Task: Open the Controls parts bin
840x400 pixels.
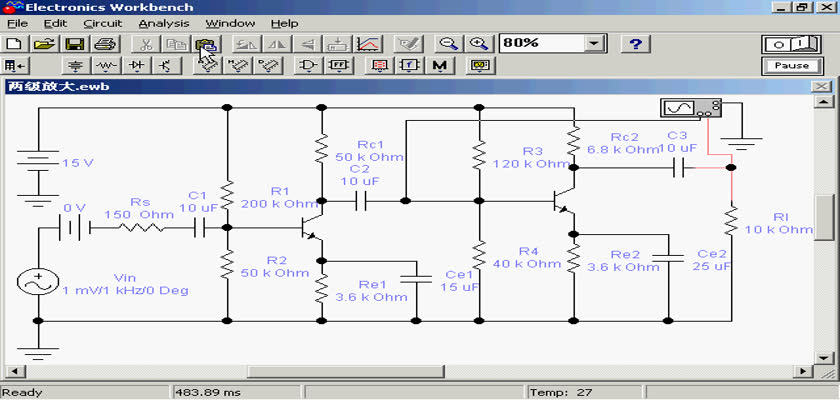Action: [410, 66]
